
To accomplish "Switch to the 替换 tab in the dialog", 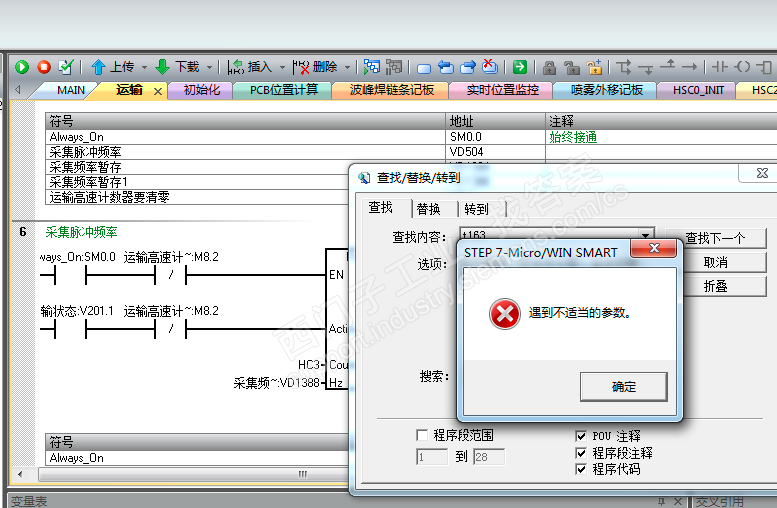I will coord(428,208).
